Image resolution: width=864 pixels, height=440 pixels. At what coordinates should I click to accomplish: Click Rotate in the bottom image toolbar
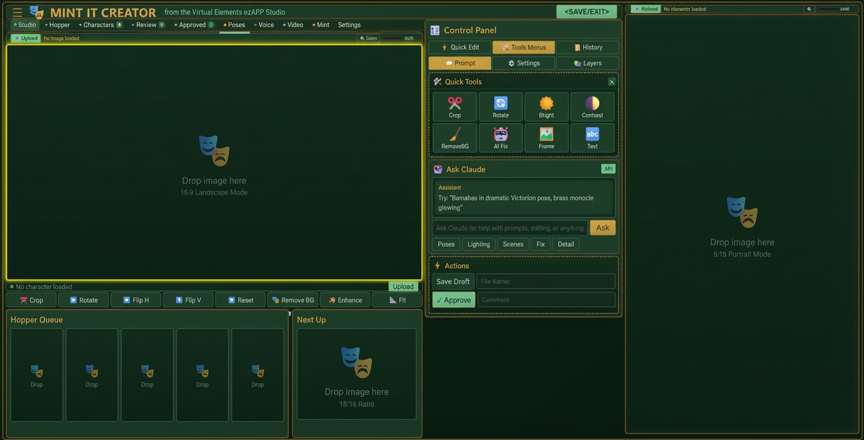click(83, 300)
